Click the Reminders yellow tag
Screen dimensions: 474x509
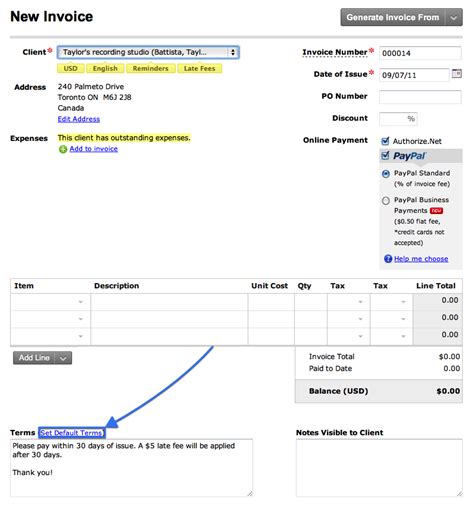point(151,68)
